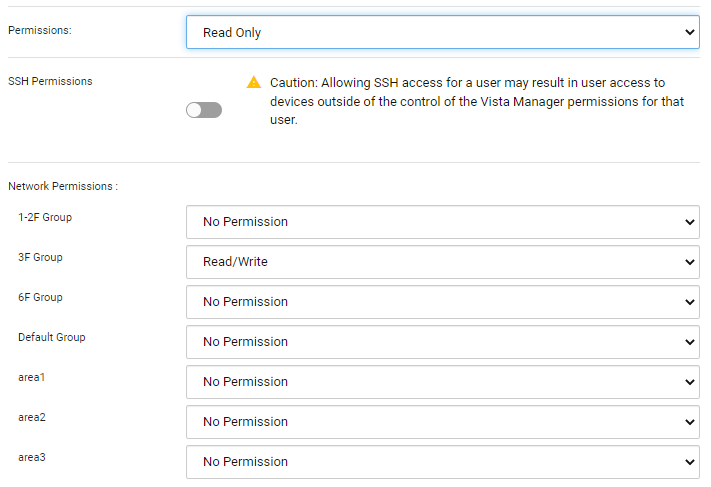Expand the Default Group permission dropdown
This screenshot has height=487, width=711.
coord(442,342)
